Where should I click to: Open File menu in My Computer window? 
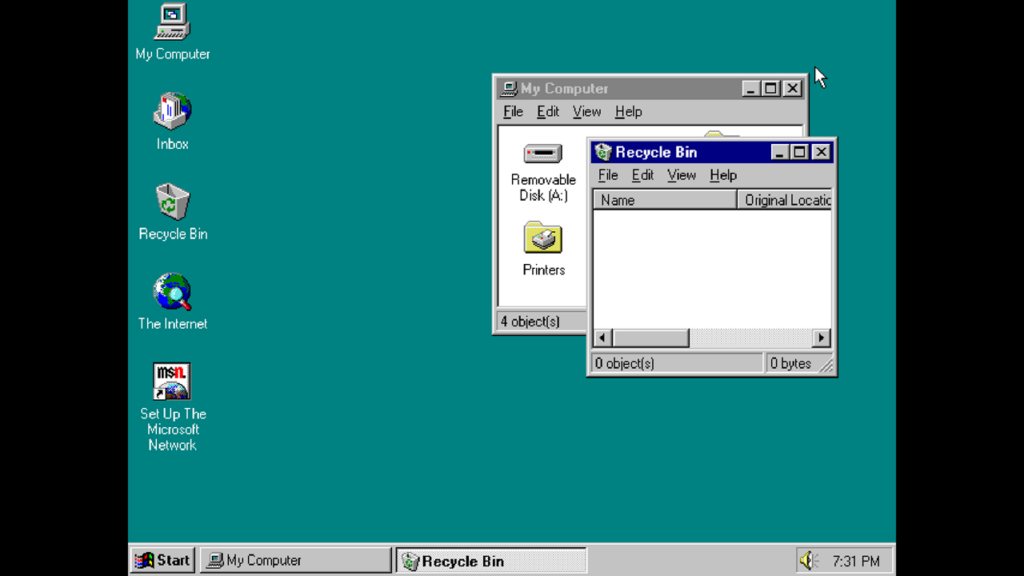pyautogui.click(x=513, y=112)
